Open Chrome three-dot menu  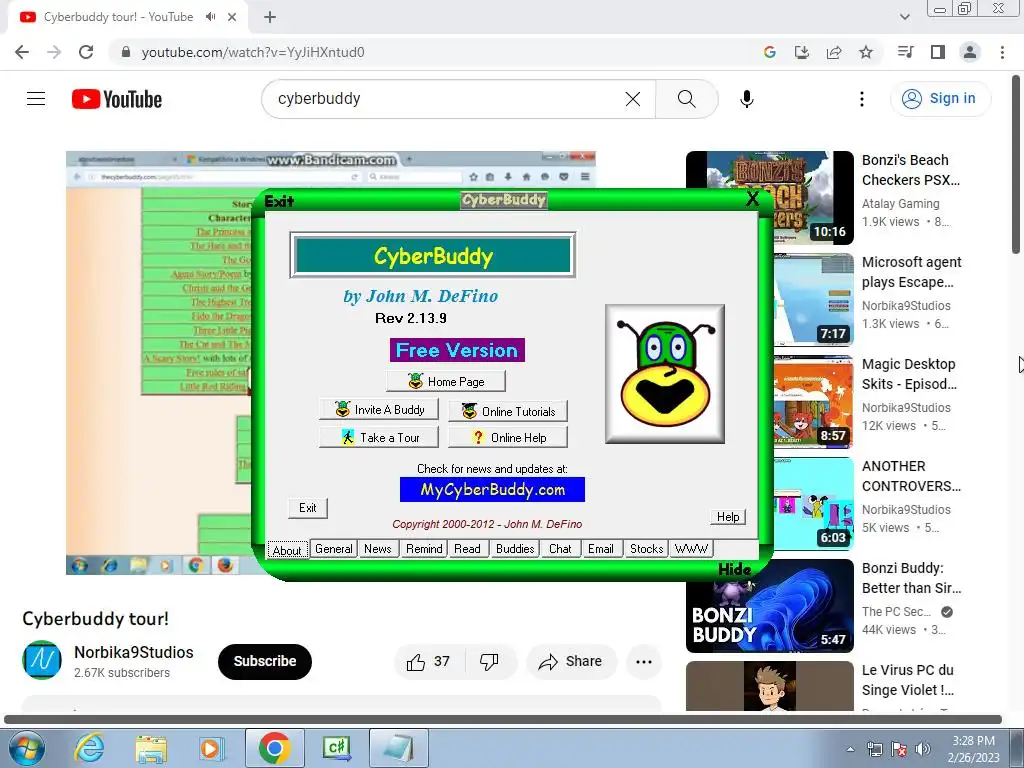click(x=1002, y=52)
